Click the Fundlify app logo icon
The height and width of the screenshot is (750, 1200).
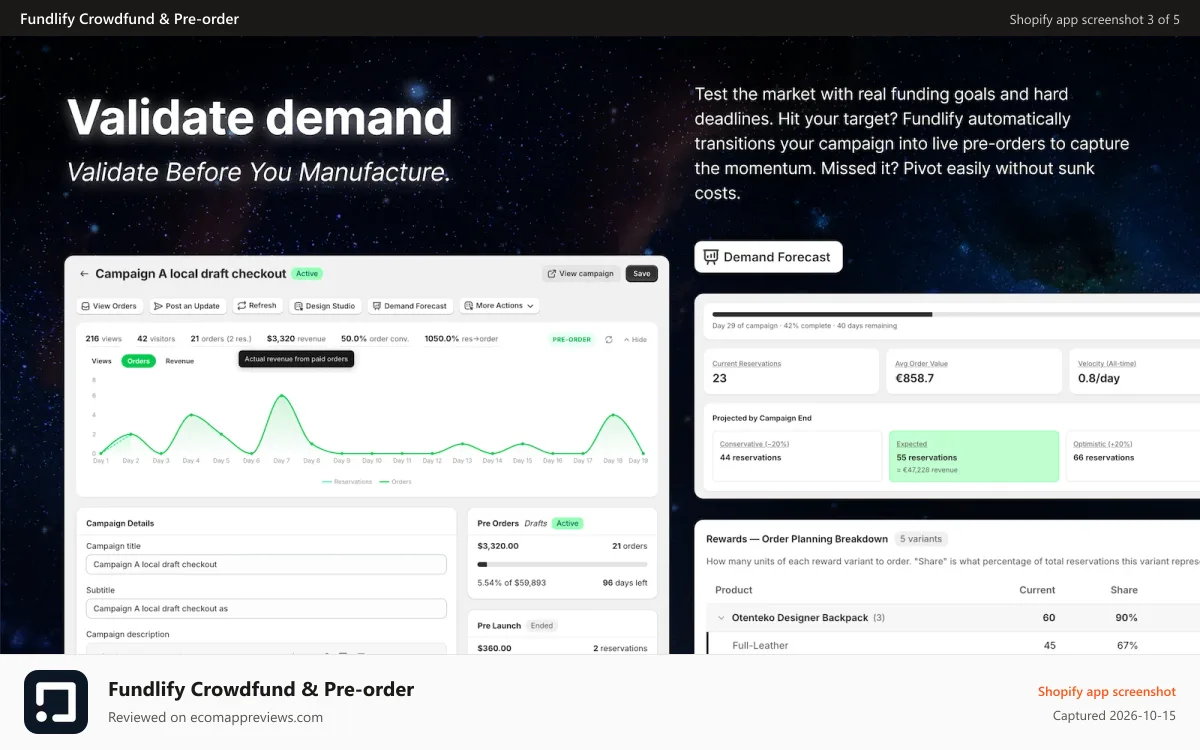56,702
